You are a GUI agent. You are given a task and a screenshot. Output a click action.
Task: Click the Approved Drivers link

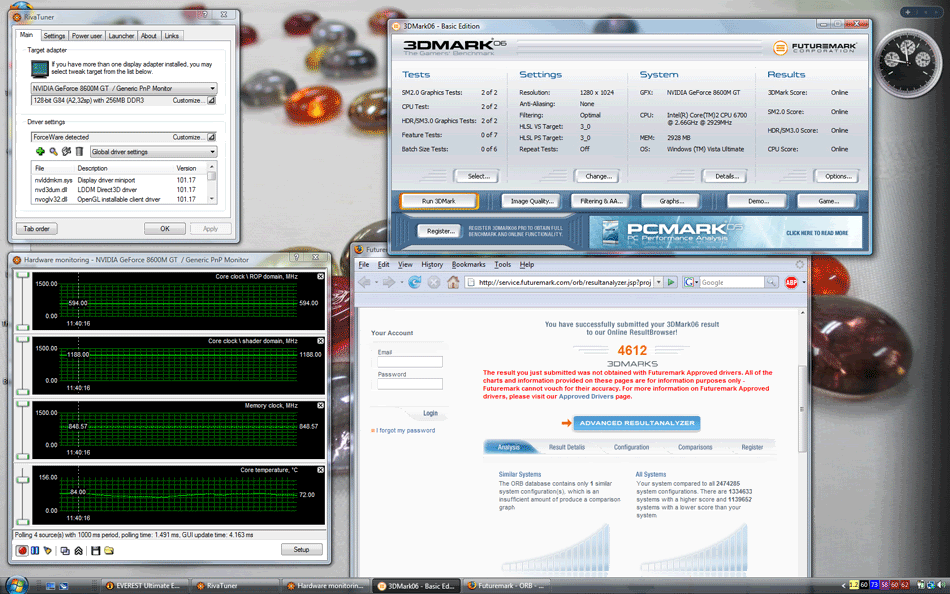coord(586,396)
